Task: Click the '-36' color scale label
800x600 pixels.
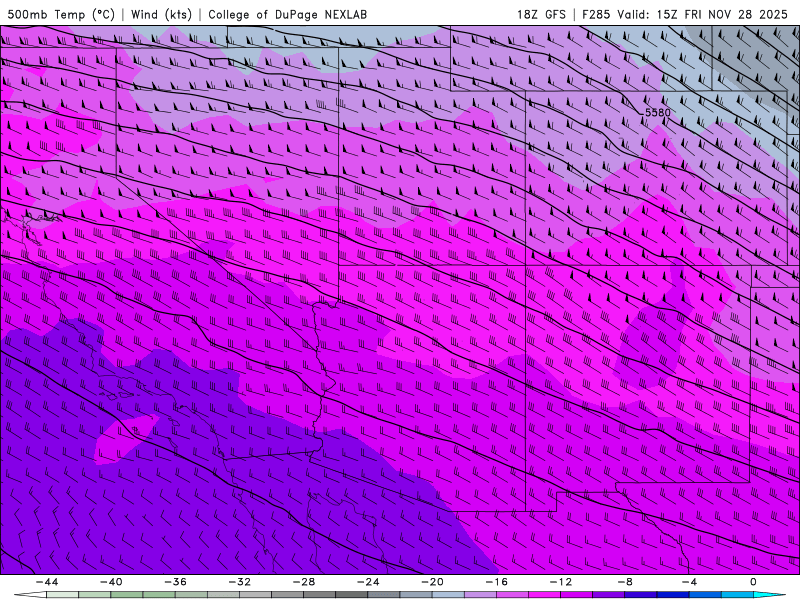Action: pyautogui.click(x=176, y=582)
